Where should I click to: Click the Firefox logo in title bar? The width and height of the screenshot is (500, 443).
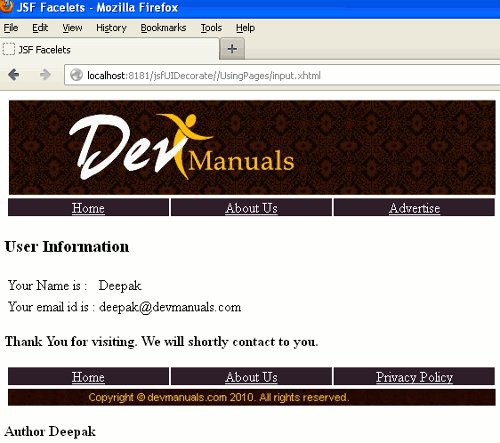(6, 6)
